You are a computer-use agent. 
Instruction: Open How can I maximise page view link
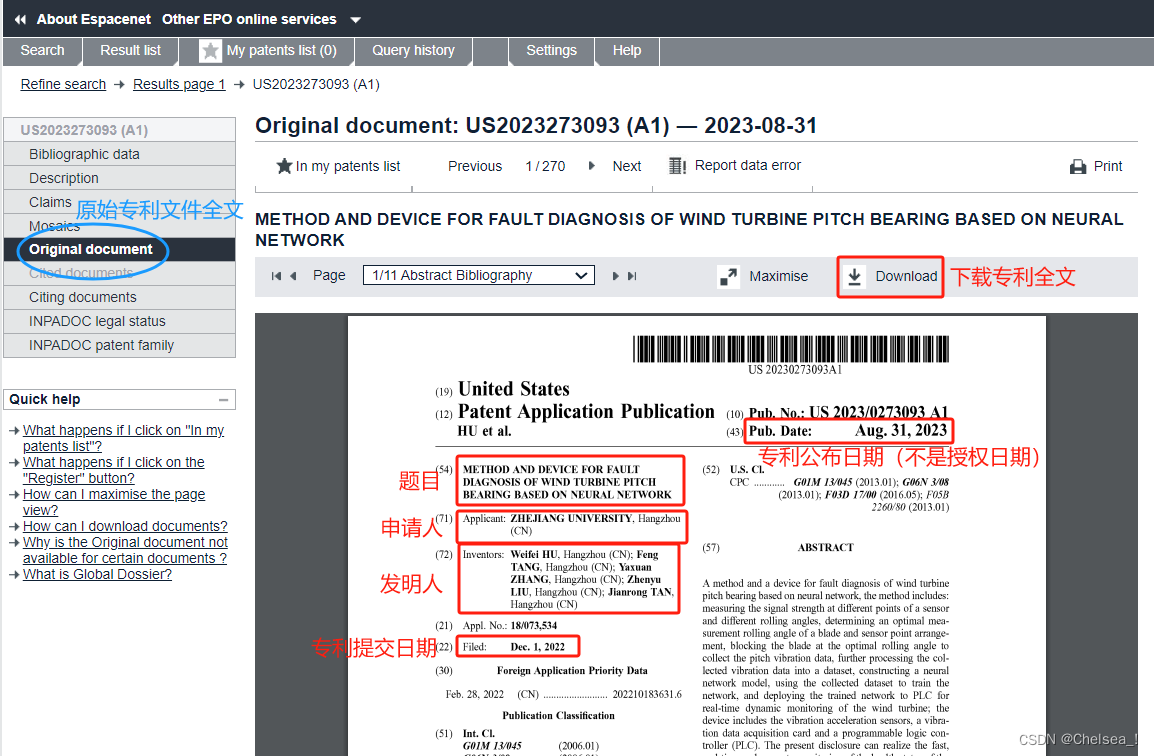(x=113, y=502)
